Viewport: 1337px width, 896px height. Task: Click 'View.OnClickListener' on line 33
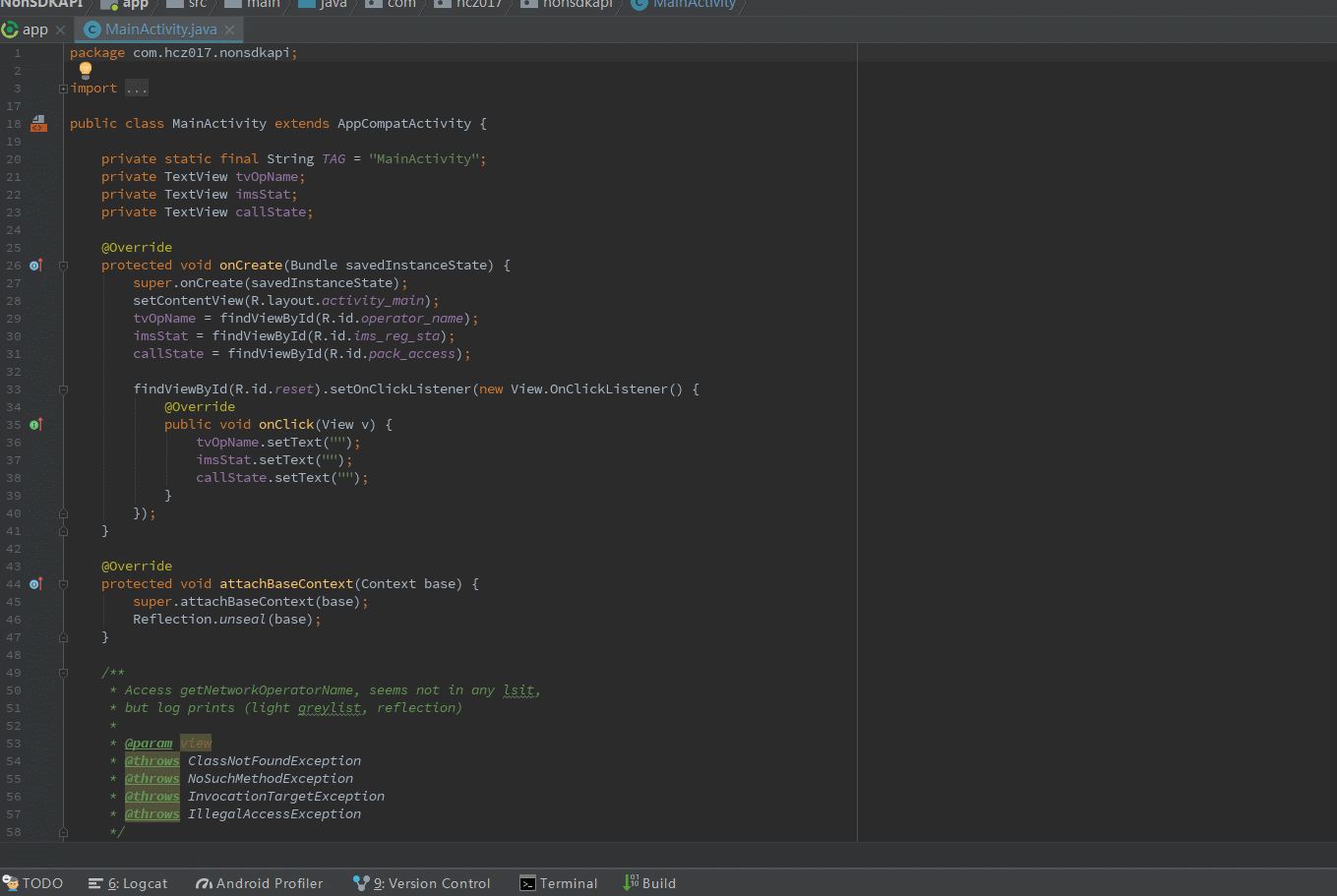(x=589, y=389)
